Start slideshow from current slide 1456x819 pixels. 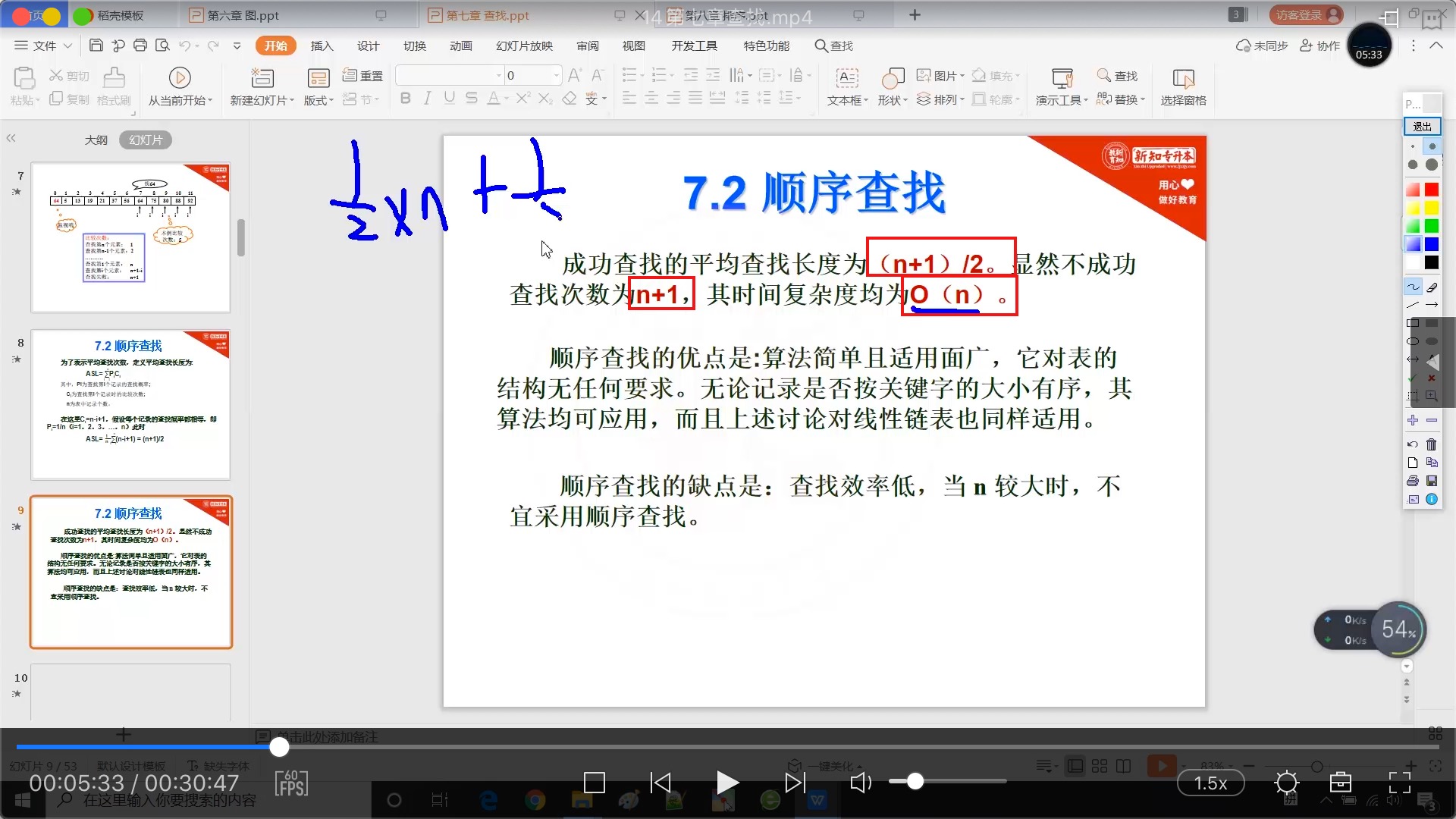[x=180, y=86]
